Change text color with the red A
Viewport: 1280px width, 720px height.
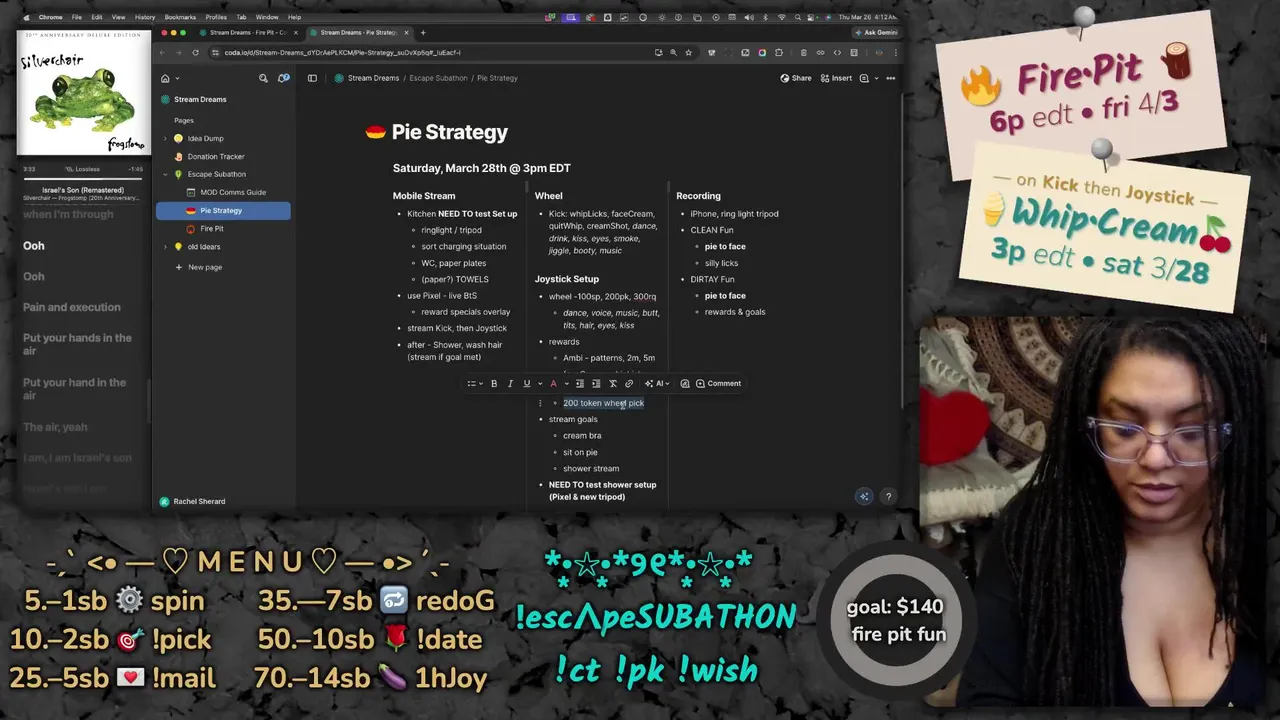tap(553, 383)
